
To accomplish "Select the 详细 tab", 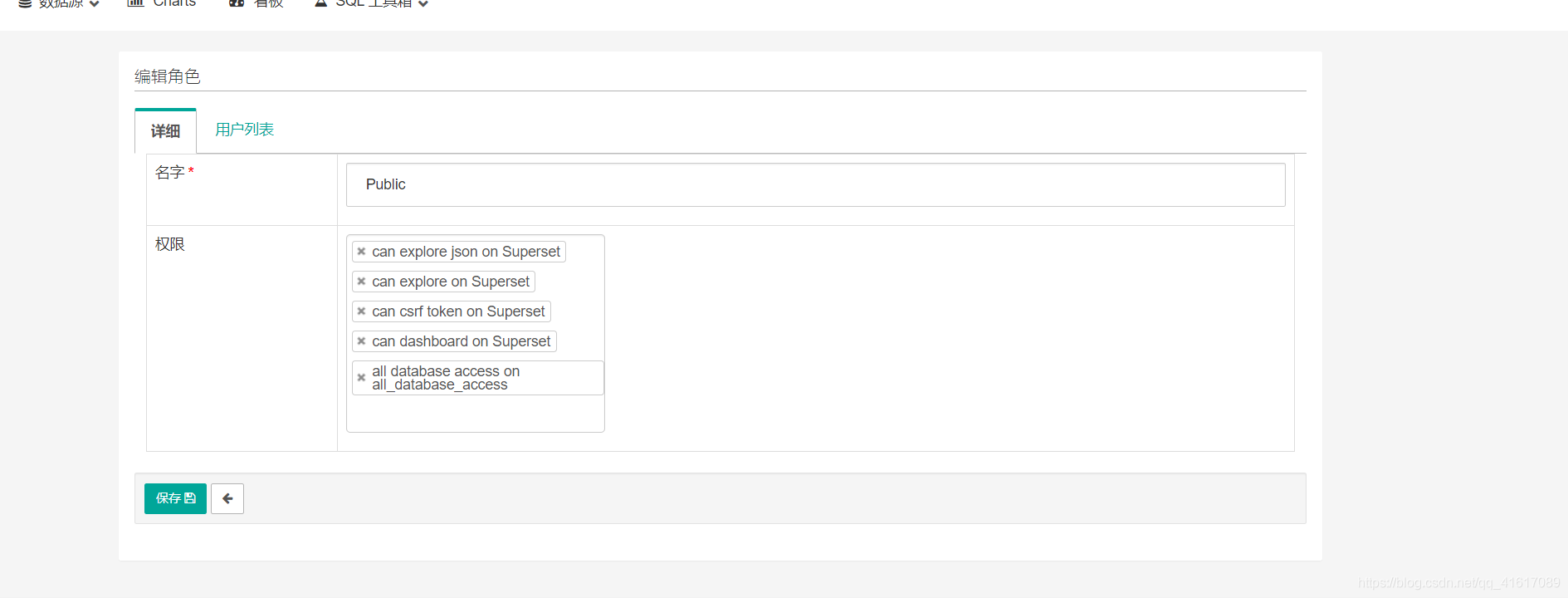I will click(164, 130).
